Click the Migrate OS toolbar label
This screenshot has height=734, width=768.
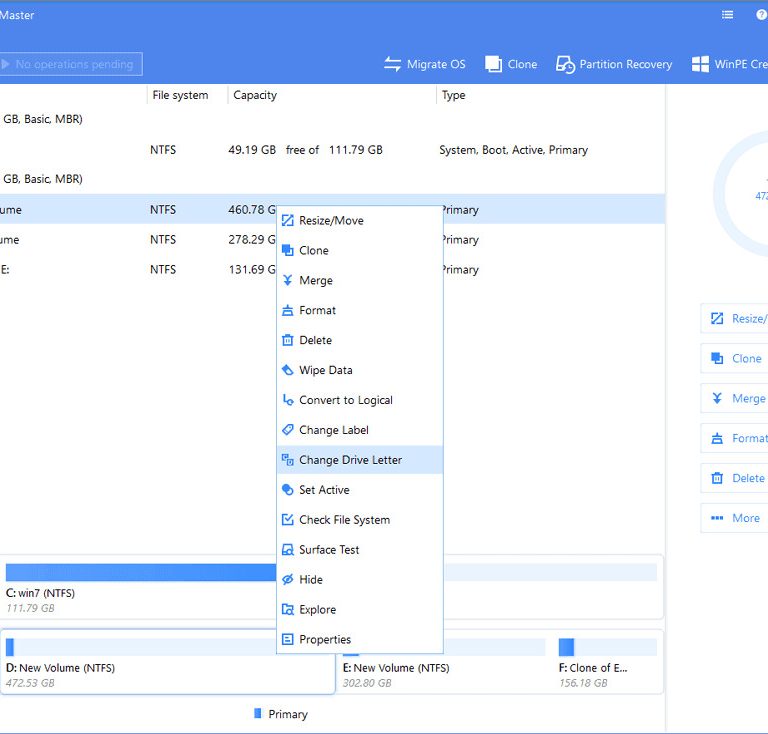pos(436,64)
